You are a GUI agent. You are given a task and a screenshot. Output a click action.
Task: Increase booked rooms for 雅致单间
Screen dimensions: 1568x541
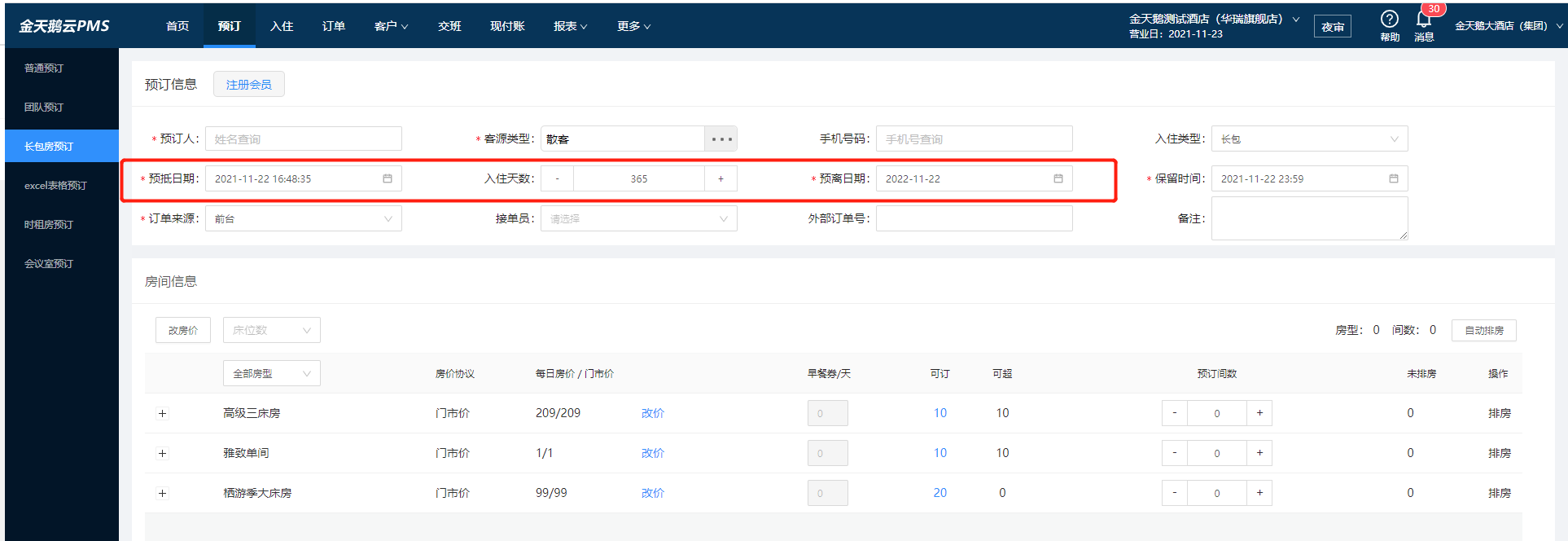(x=1259, y=453)
